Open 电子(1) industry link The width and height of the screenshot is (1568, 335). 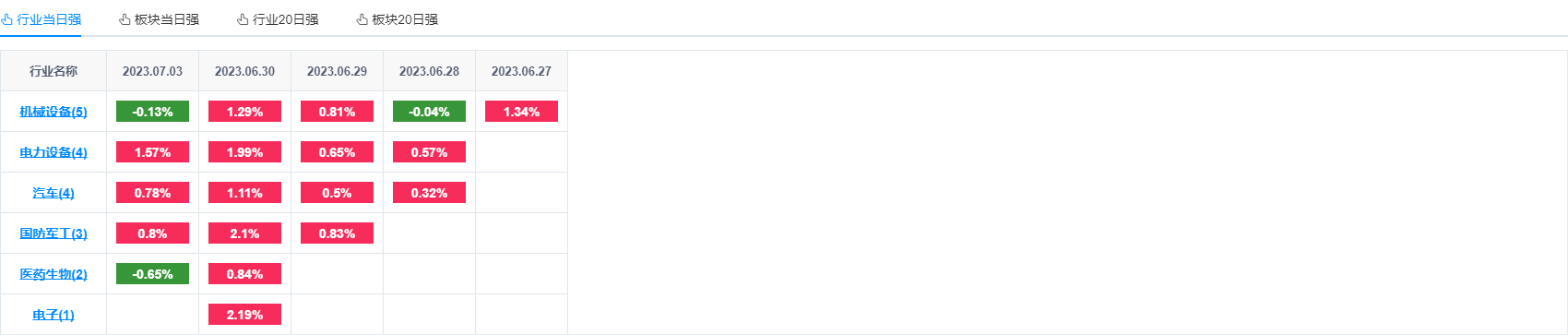(53, 315)
